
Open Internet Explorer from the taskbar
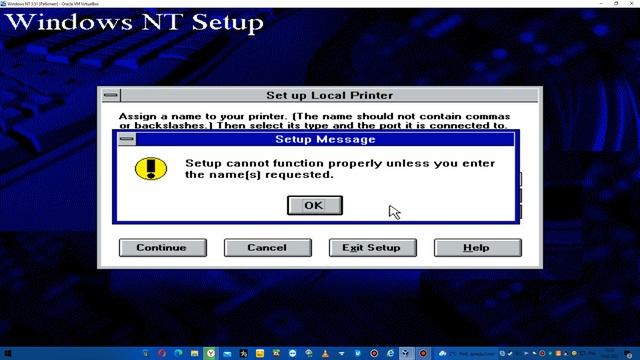tap(391, 353)
